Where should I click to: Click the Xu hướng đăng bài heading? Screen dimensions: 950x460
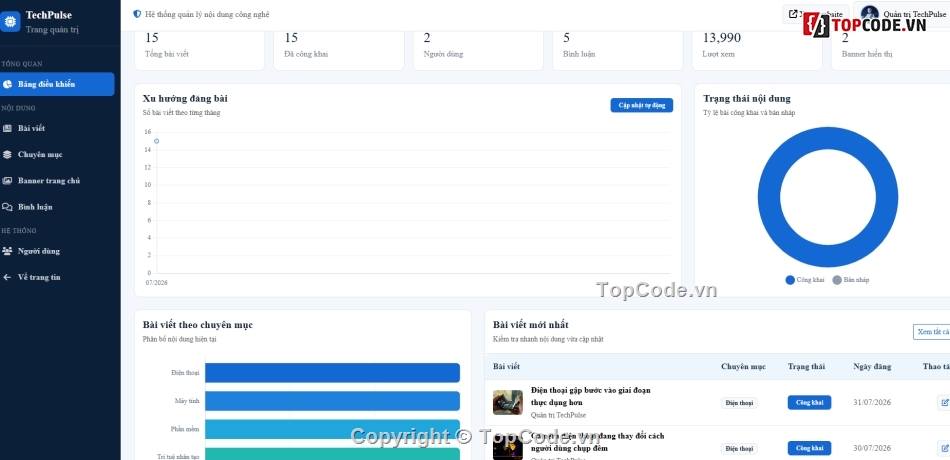click(185, 98)
